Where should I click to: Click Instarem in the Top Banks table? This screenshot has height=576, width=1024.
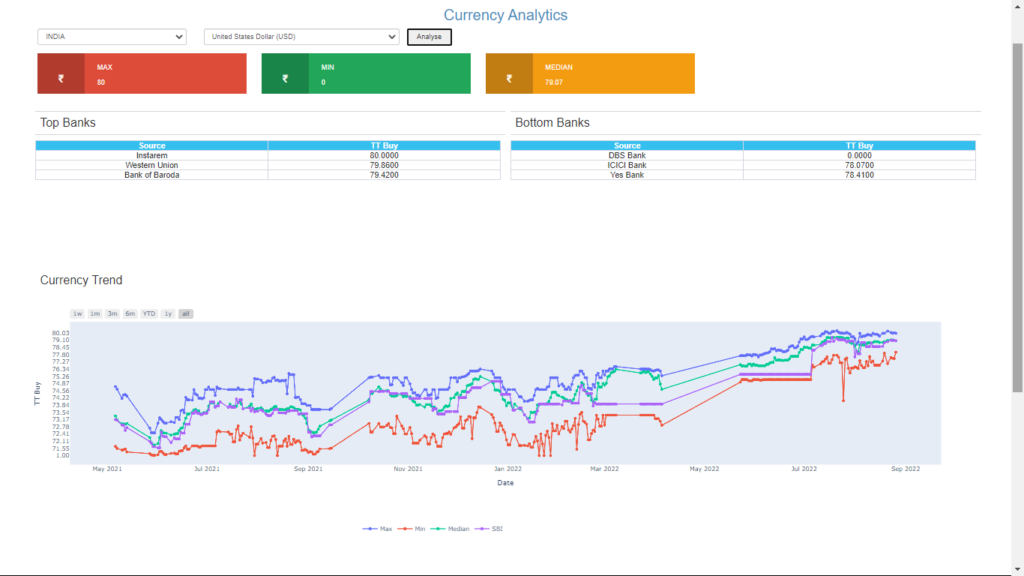[150, 156]
